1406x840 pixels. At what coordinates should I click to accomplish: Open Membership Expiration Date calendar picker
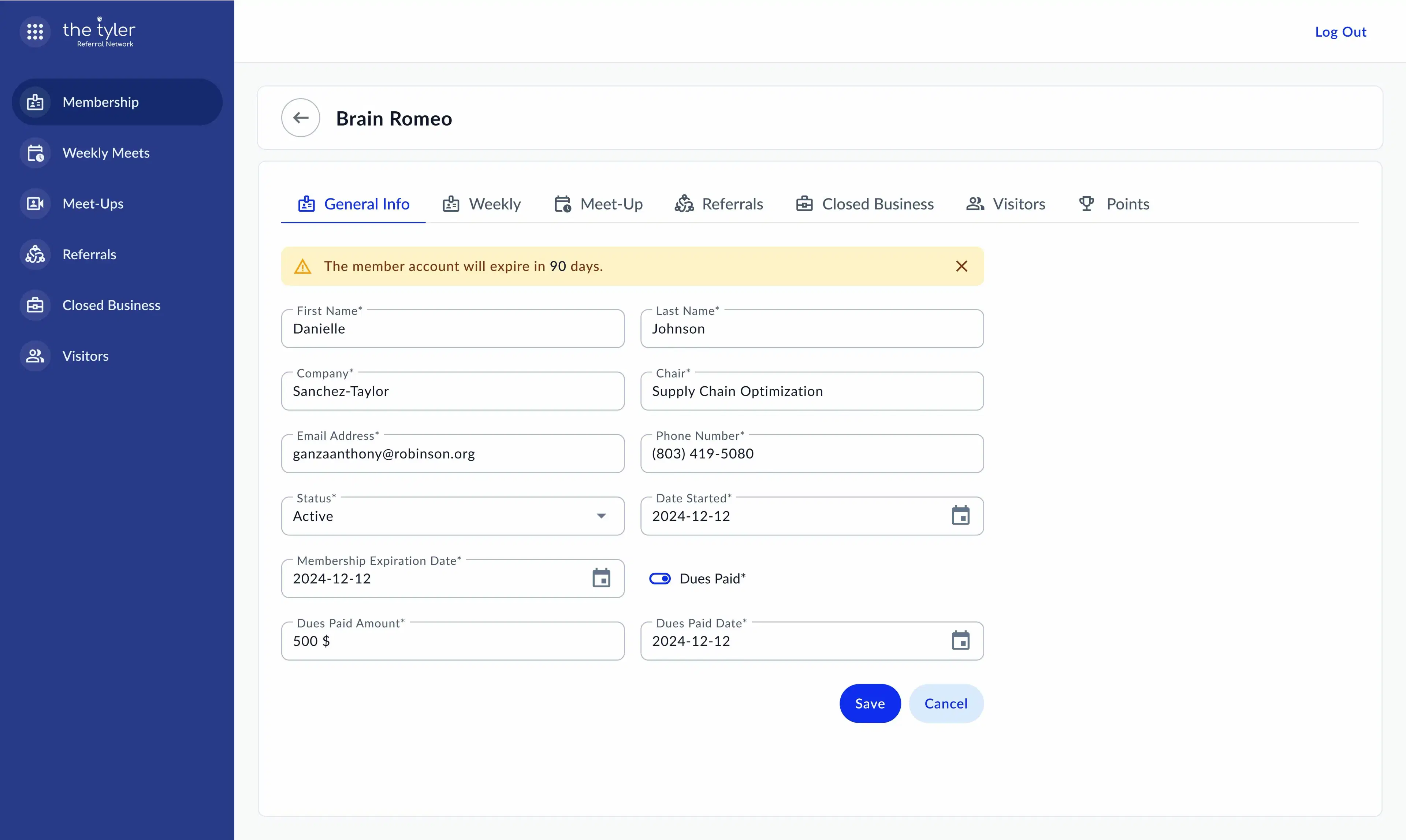pyautogui.click(x=600, y=579)
